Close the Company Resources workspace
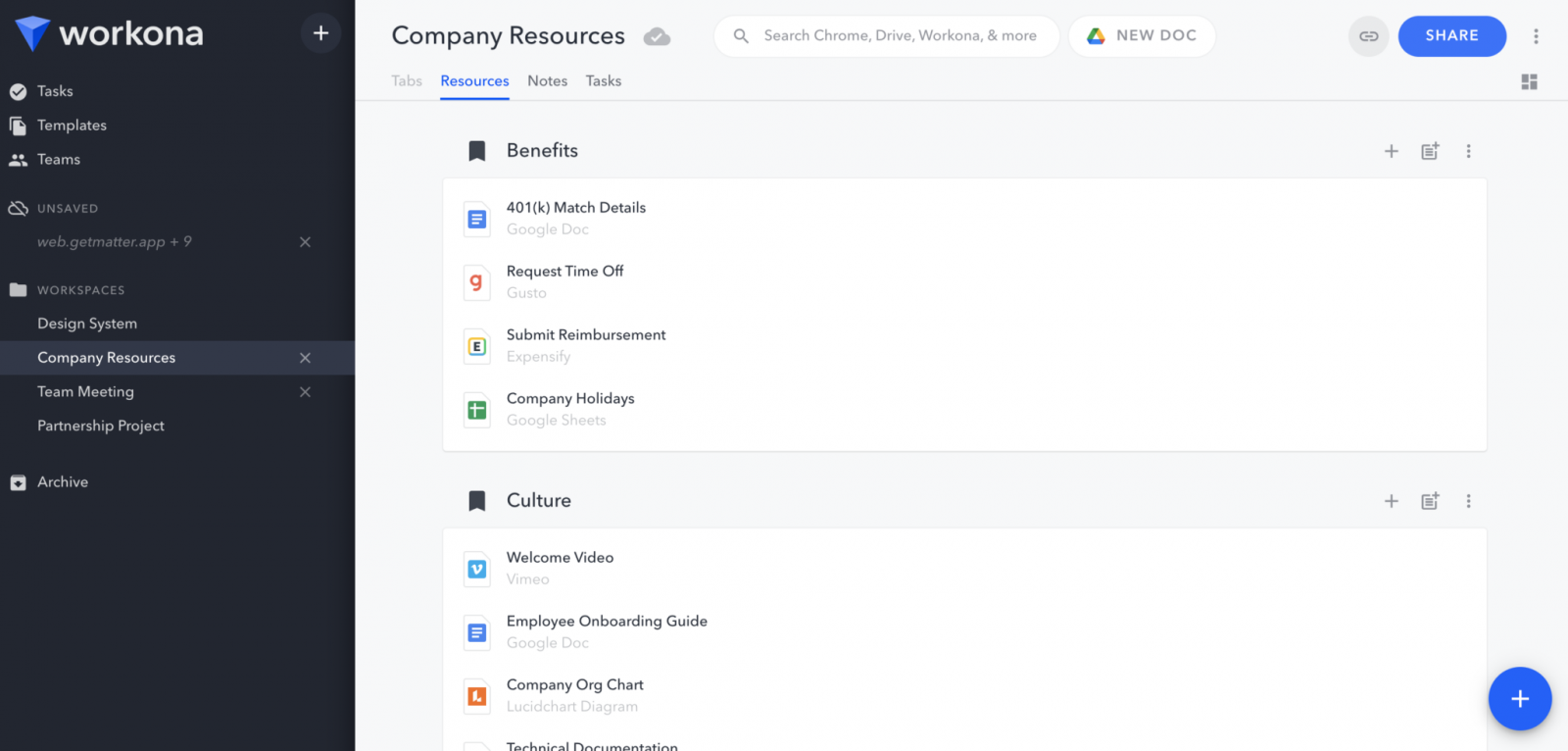The image size is (1568, 751). coord(305,358)
